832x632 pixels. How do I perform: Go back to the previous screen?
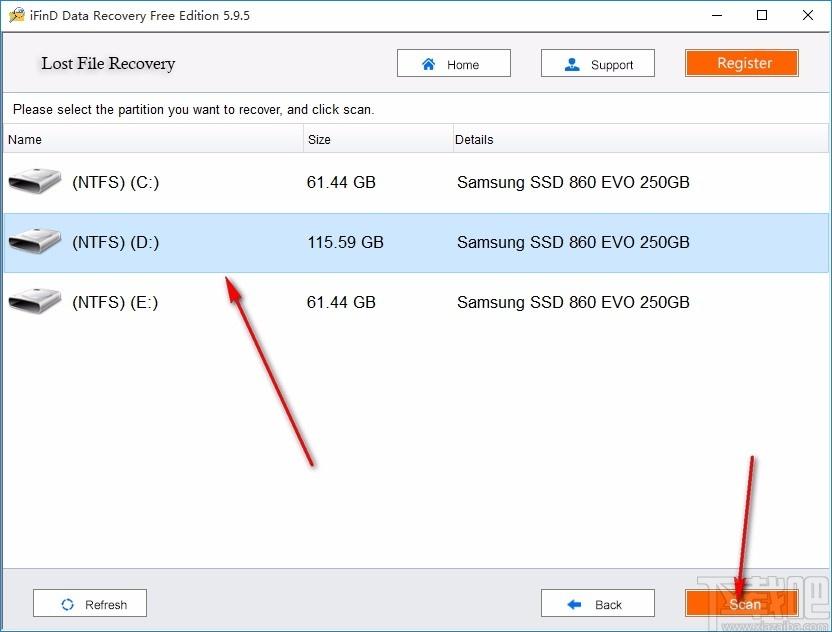click(x=598, y=604)
